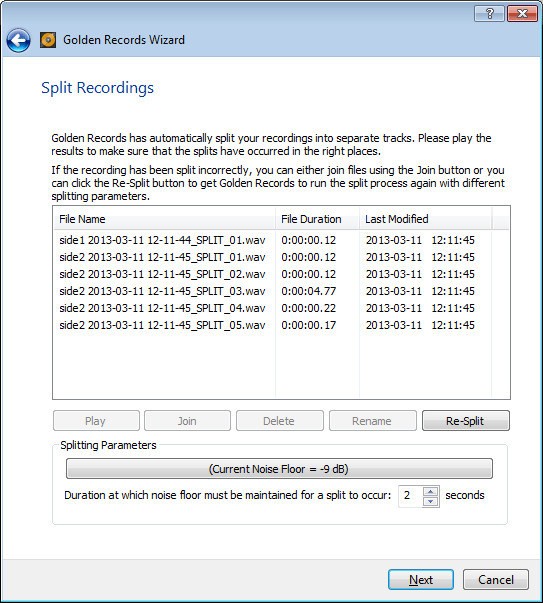Go back with the blue arrow button
The width and height of the screenshot is (543, 603).
tap(18, 40)
